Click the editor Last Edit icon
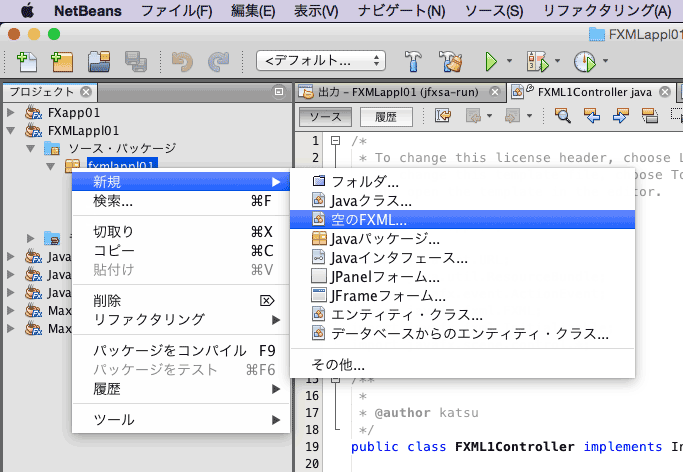The image size is (683, 472). point(443,116)
